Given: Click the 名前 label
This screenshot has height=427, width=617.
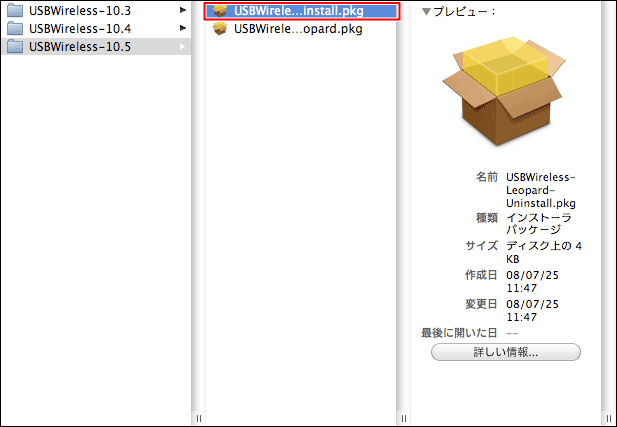Looking at the screenshot, I should (487, 177).
